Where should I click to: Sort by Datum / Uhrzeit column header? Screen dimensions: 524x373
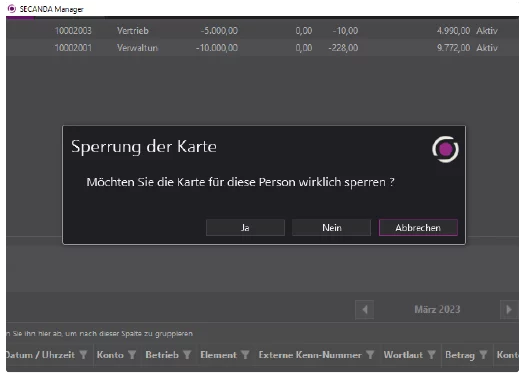pyautogui.click(x=40, y=355)
